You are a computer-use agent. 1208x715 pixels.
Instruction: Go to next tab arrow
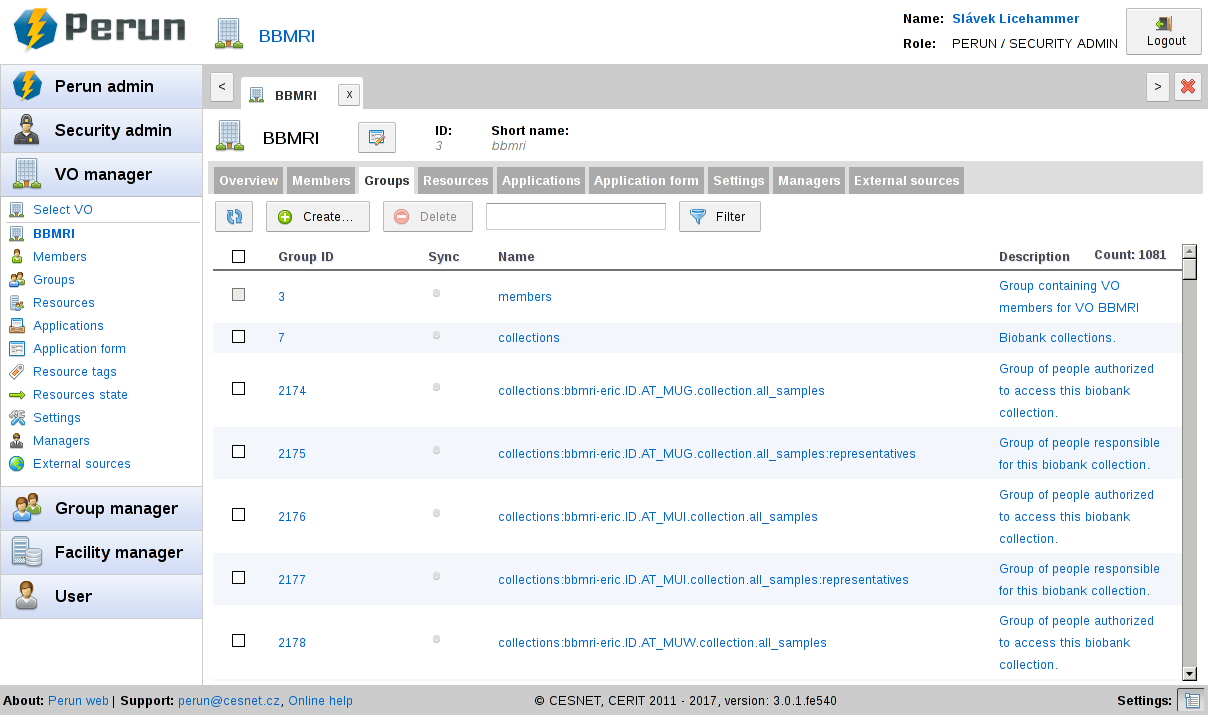[1158, 87]
